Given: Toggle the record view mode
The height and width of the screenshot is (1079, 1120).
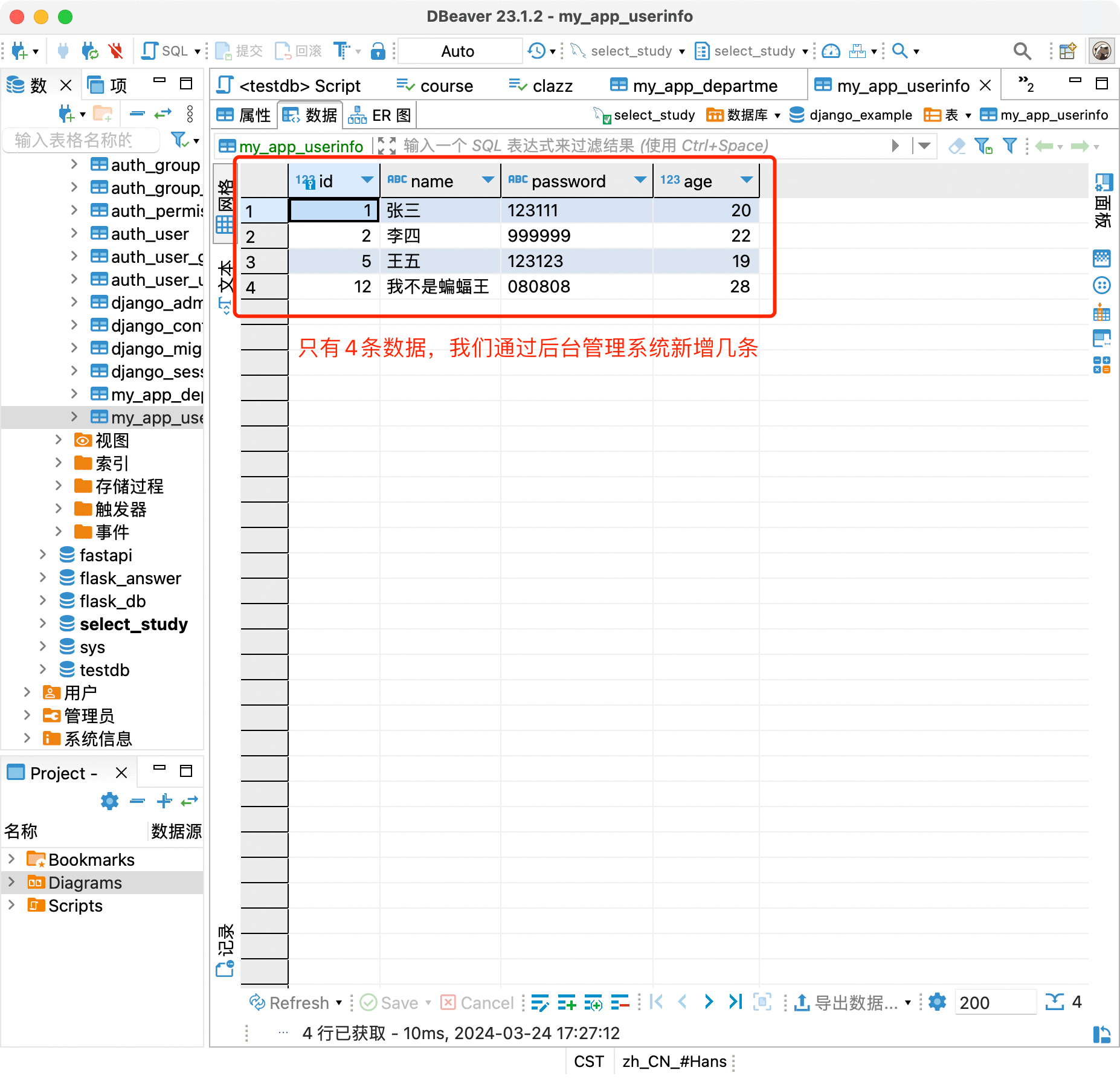Looking at the screenshot, I should point(225,950).
